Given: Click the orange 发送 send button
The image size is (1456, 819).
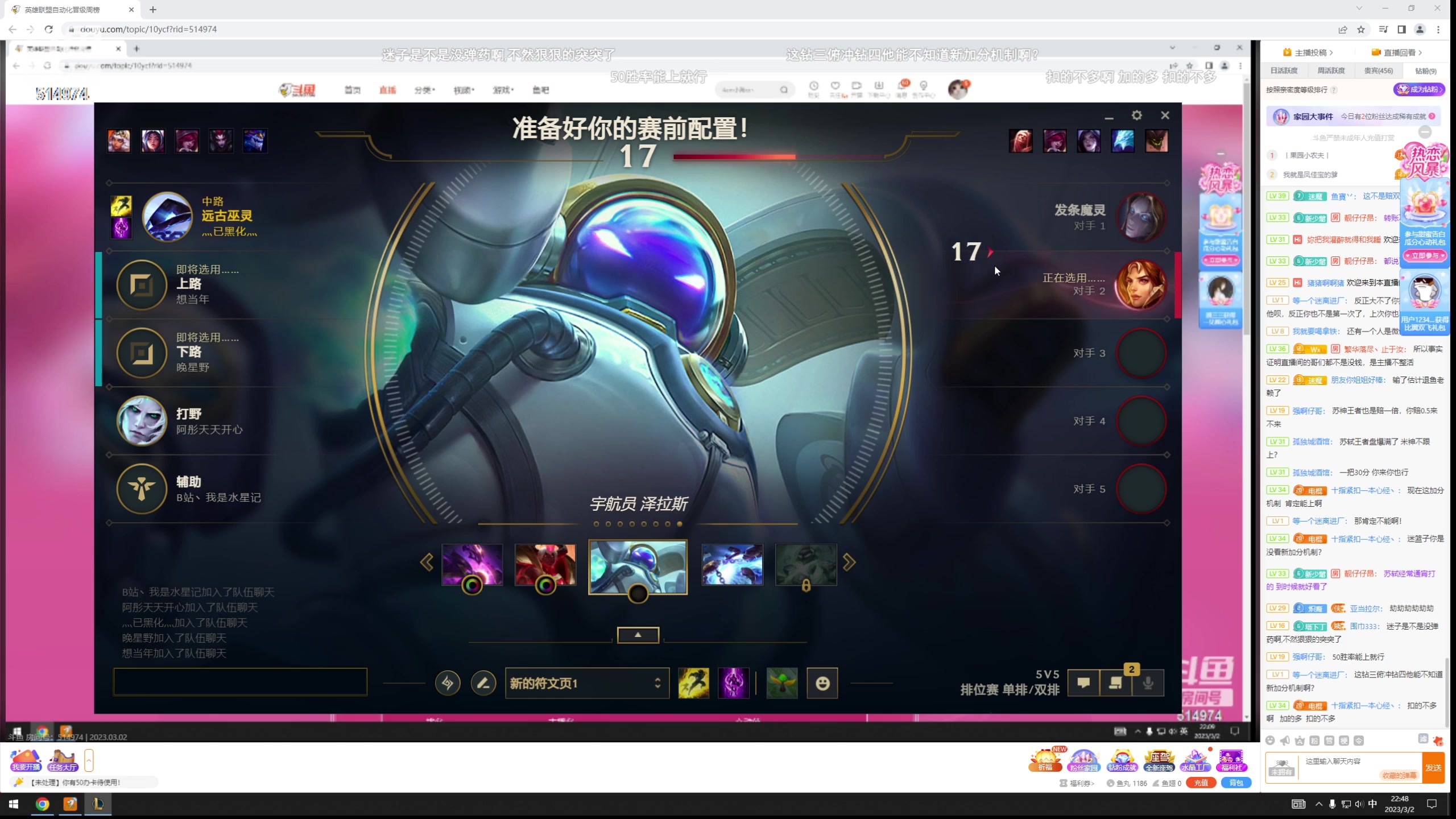Looking at the screenshot, I should [x=1433, y=767].
